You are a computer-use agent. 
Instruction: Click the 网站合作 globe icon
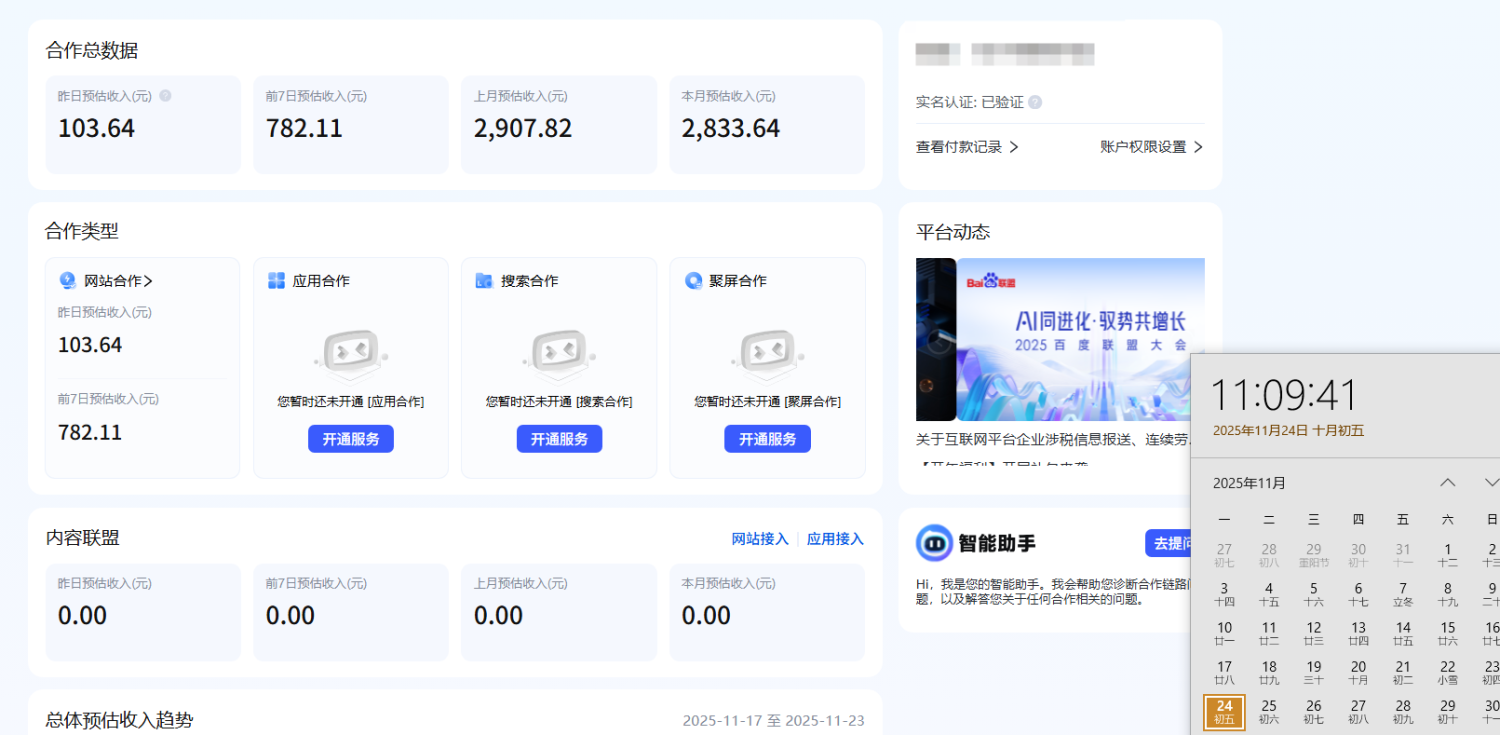[66, 281]
